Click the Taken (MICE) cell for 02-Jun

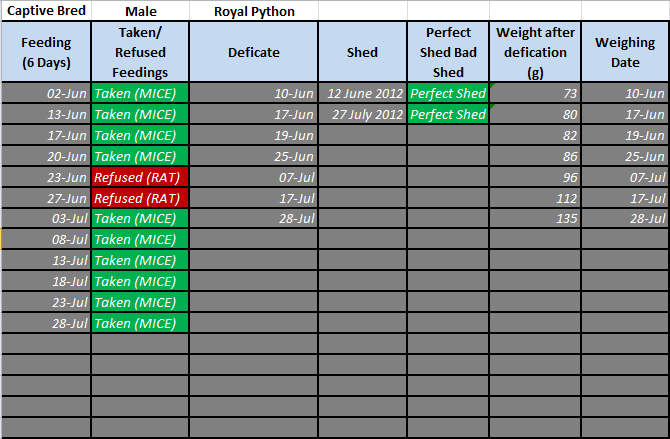[140, 93]
